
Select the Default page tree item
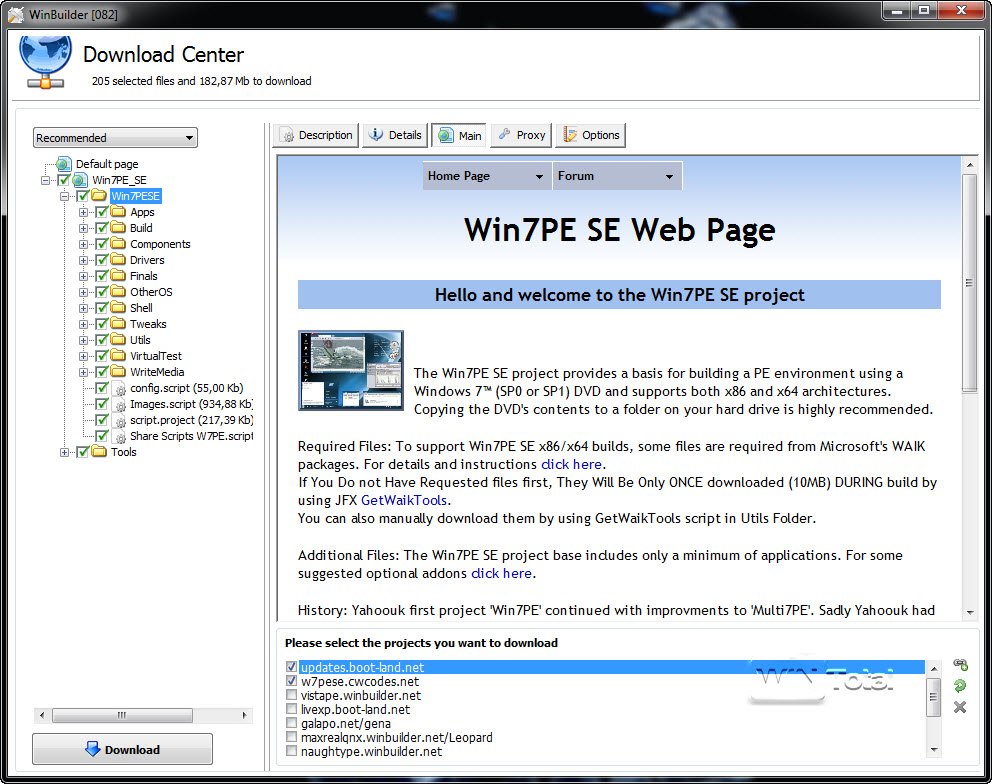pyautogui.click(x=106, y=164)
